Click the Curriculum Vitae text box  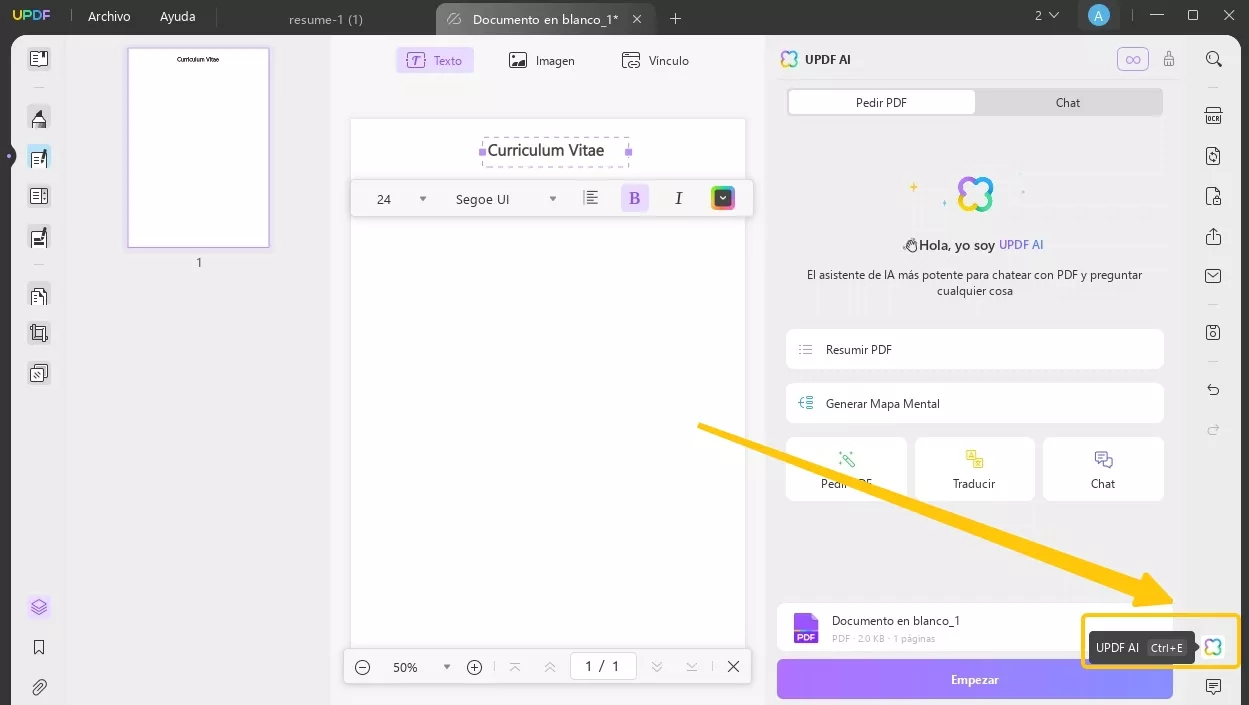click(555, 151)
